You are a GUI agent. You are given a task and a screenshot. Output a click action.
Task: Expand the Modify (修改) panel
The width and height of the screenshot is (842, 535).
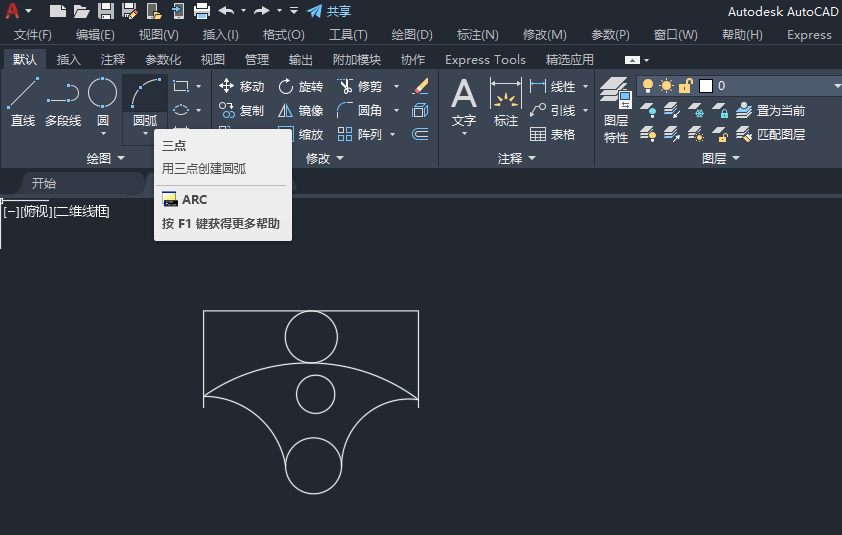point(324,158)
